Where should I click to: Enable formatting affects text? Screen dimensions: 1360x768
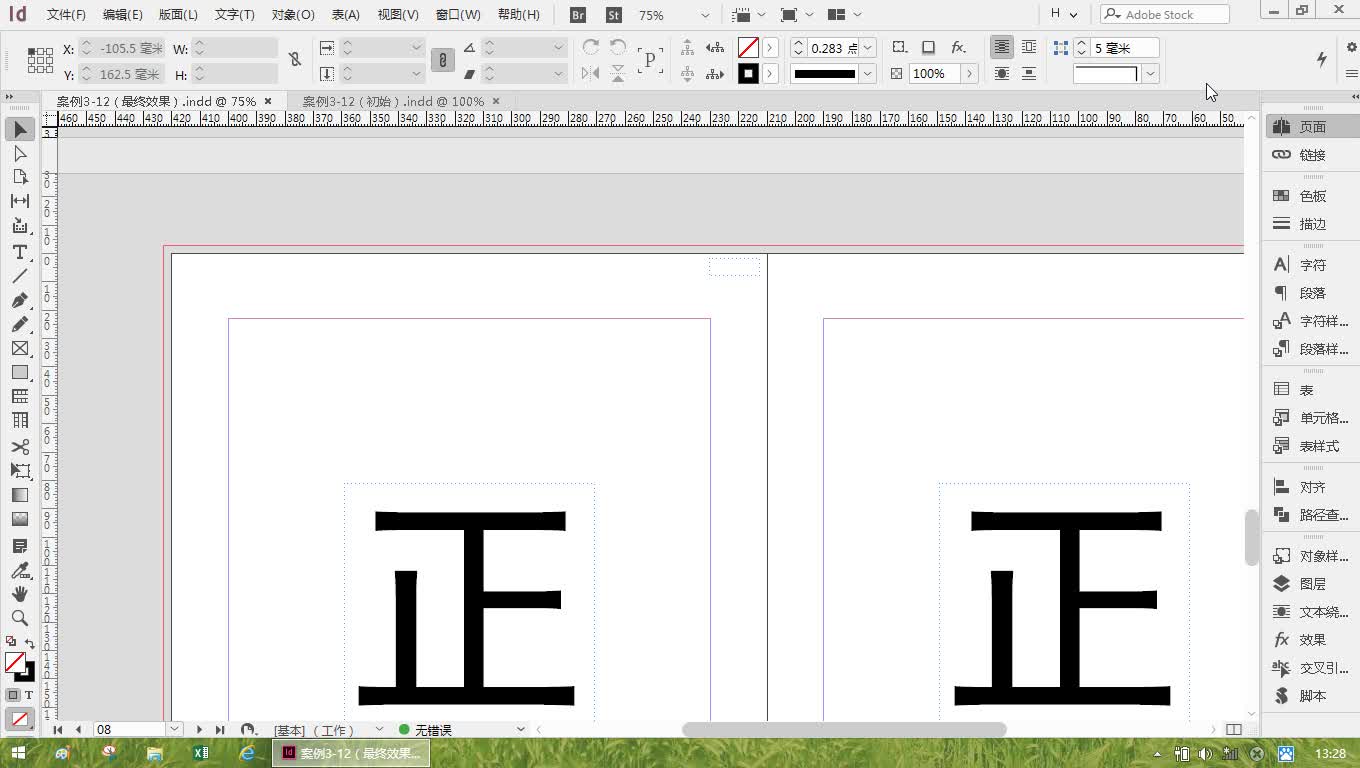coord(27,694)
